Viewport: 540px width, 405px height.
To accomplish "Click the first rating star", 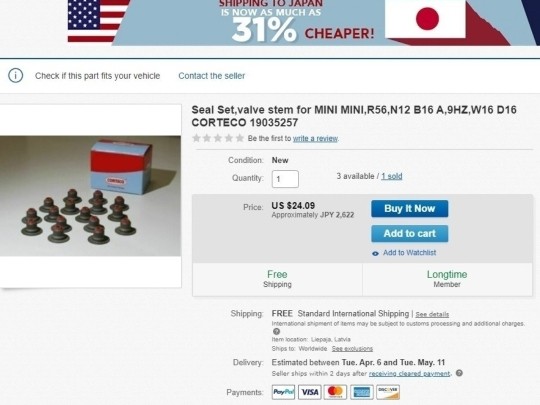I will (x=197, y=138).
